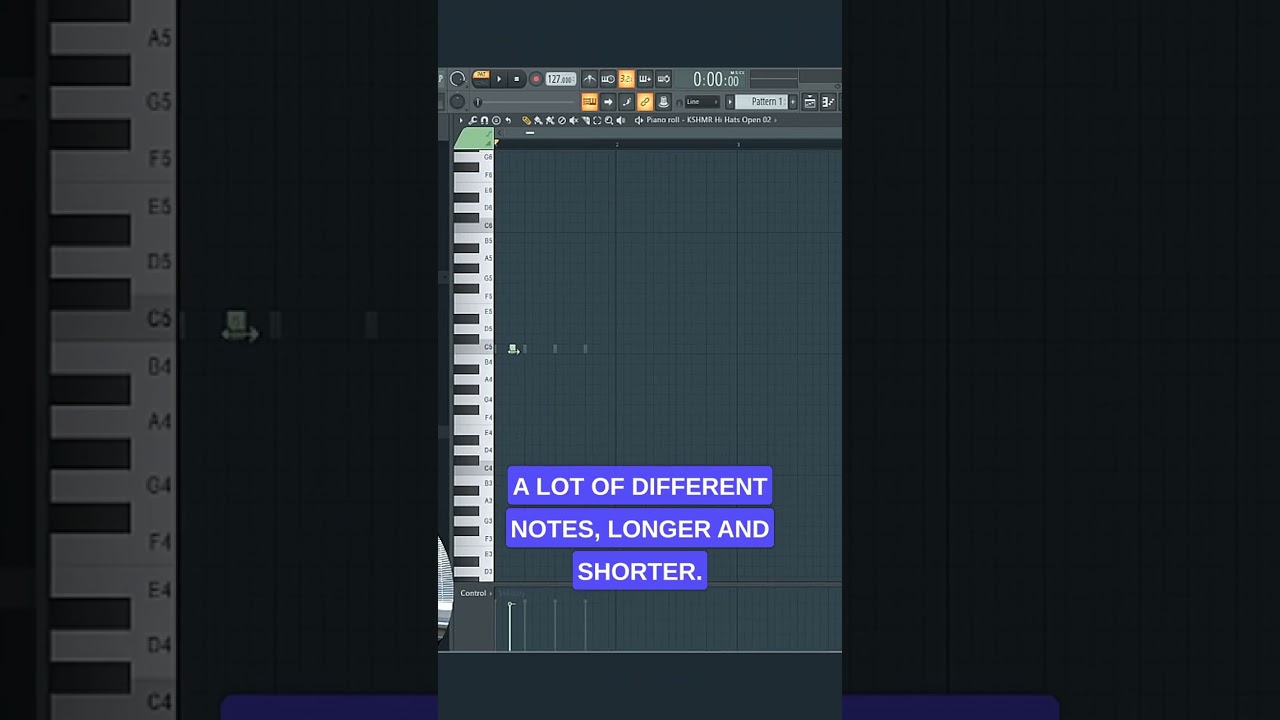Viewport: 1280px width, 720px height.
Task: Click the orange playhead marker at start
Action: pyautogui.click(x=496, y=142)
